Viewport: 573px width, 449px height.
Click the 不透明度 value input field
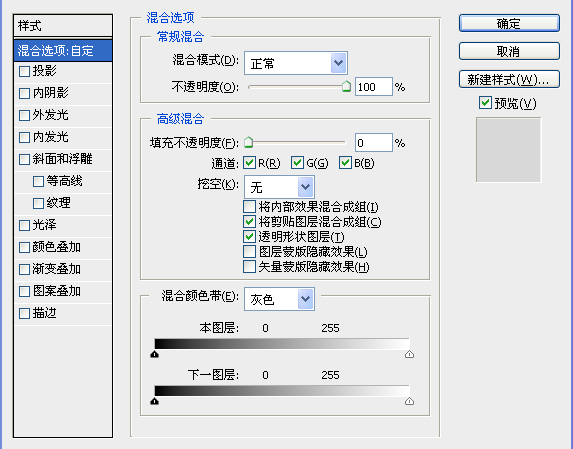pos(373,87)
